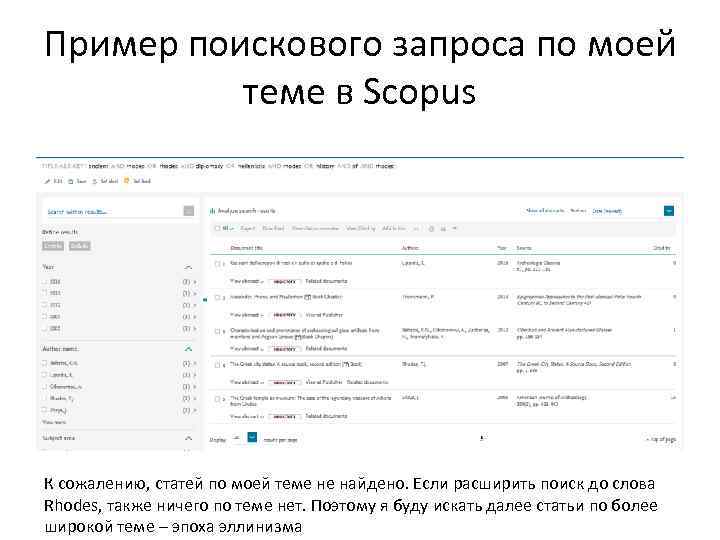Click Export in results toolbar
The image size is (720, 540).
click(x=248, y=228)
